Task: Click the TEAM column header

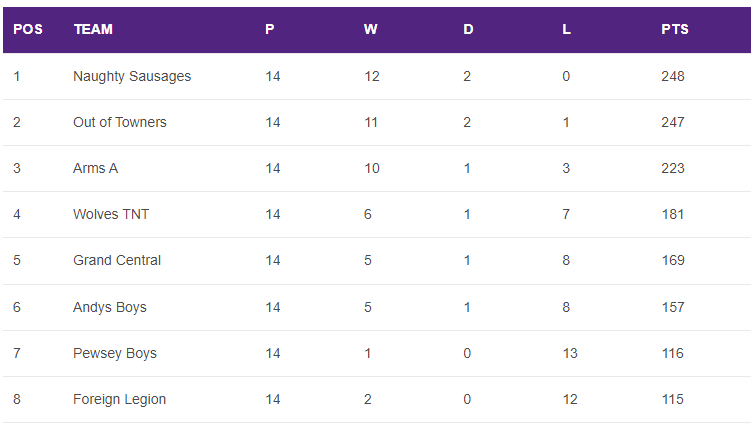Action: pos(93,29)
